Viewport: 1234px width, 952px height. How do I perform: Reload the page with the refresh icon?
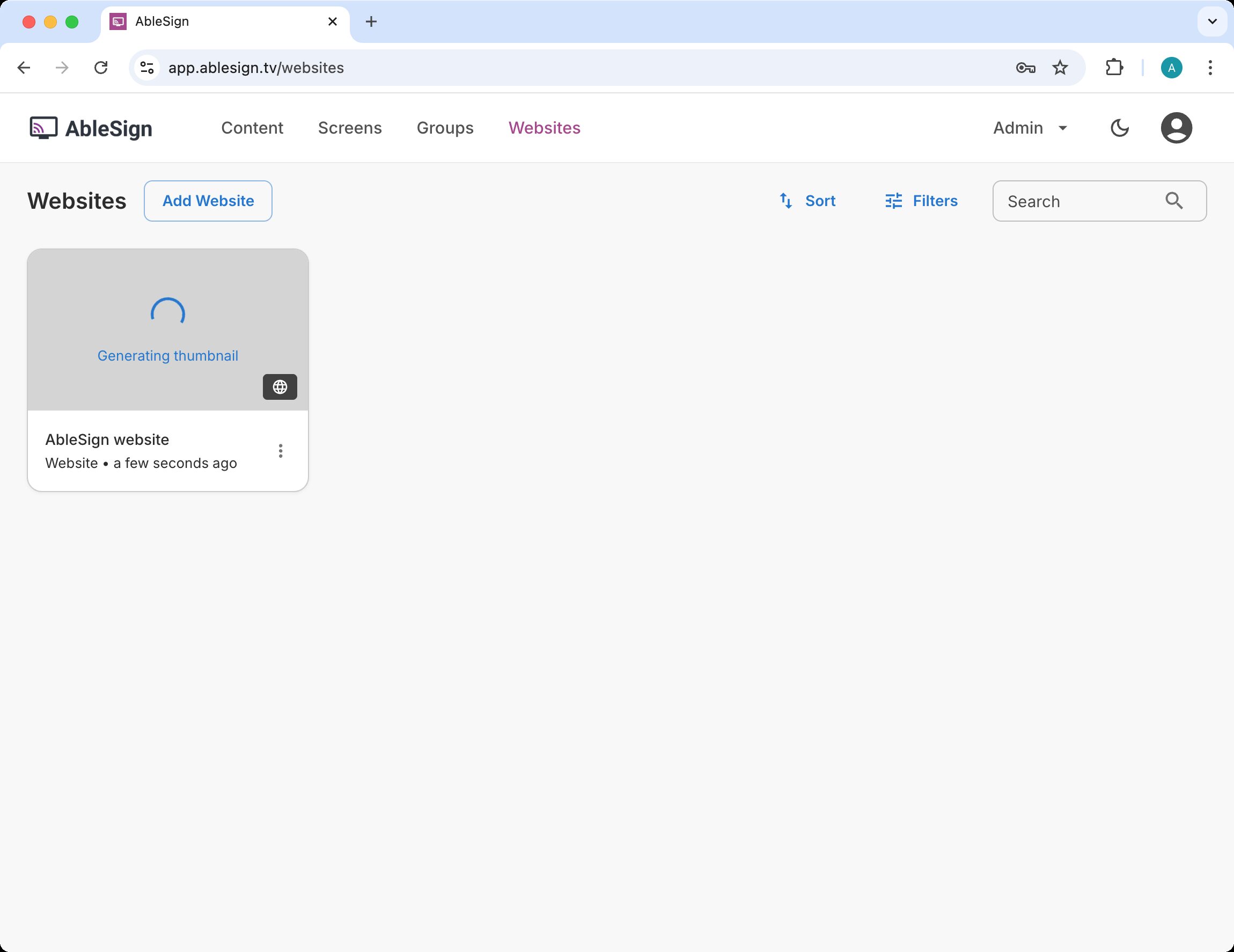point(100,68)
